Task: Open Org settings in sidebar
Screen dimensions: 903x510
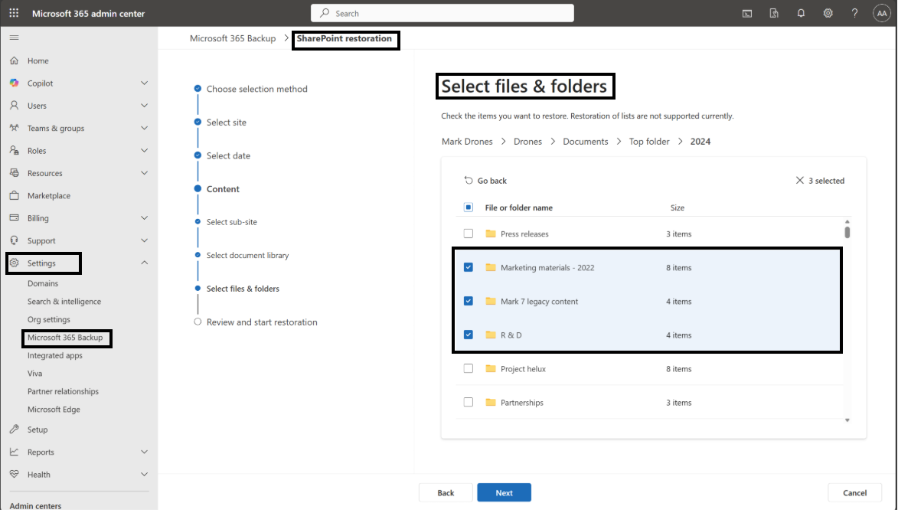Action: [49, 320]
